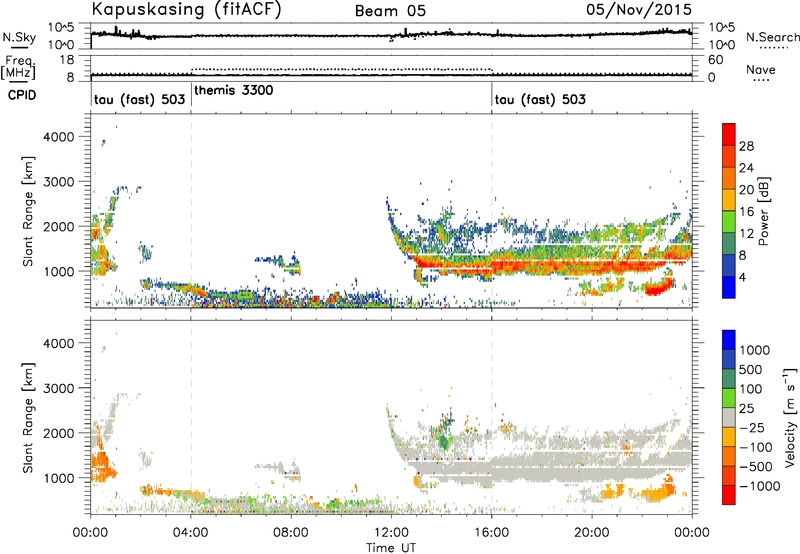Screen dimensions: 800x554
Task: Click the "1000" range tick in the velocity panel
Action: pos(58,478)
